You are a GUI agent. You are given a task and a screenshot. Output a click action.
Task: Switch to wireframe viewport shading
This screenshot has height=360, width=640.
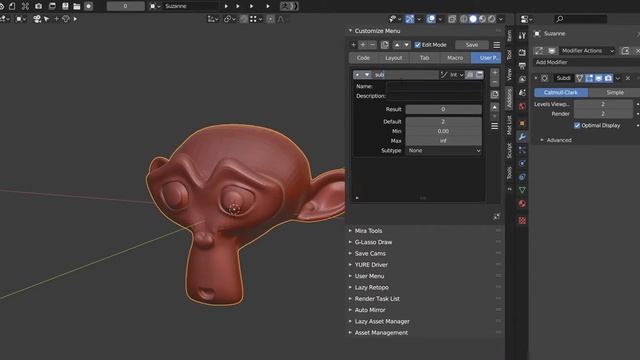pos(464,19)
